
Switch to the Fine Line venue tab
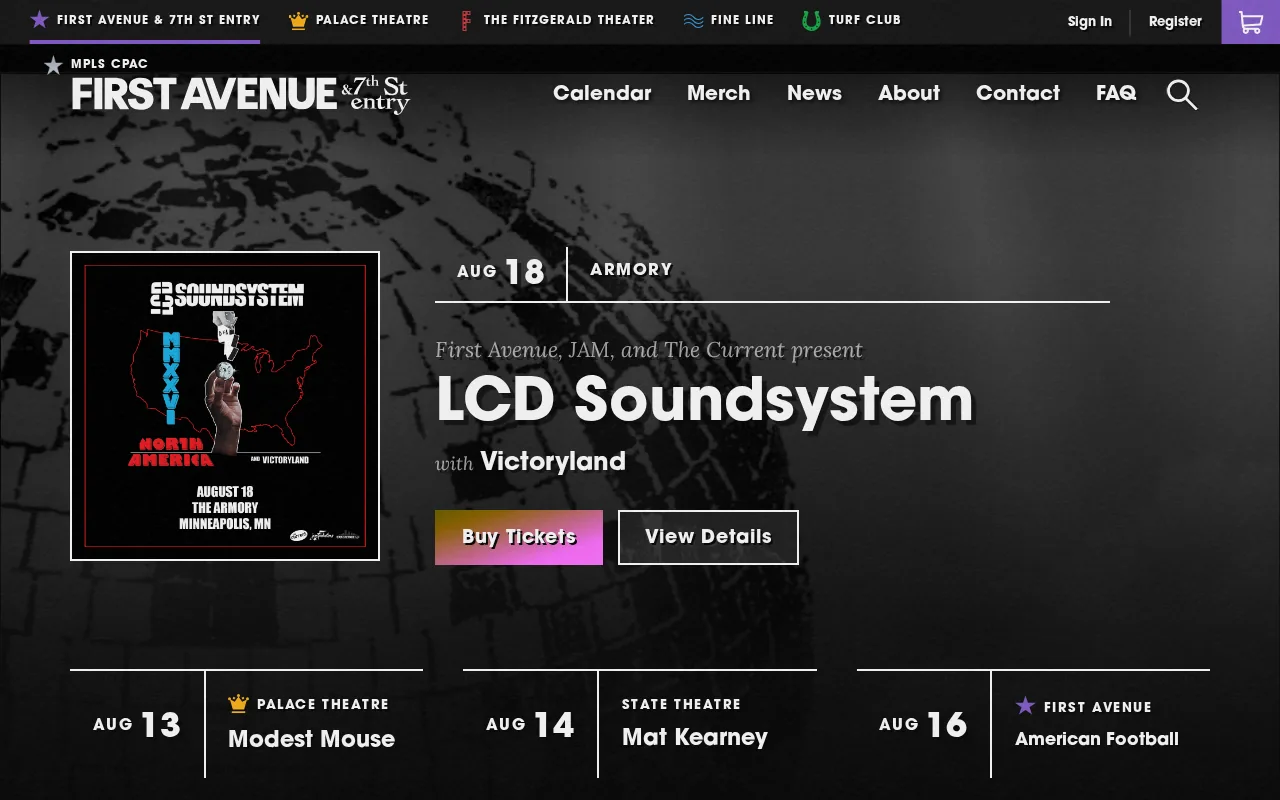point(728,20)
